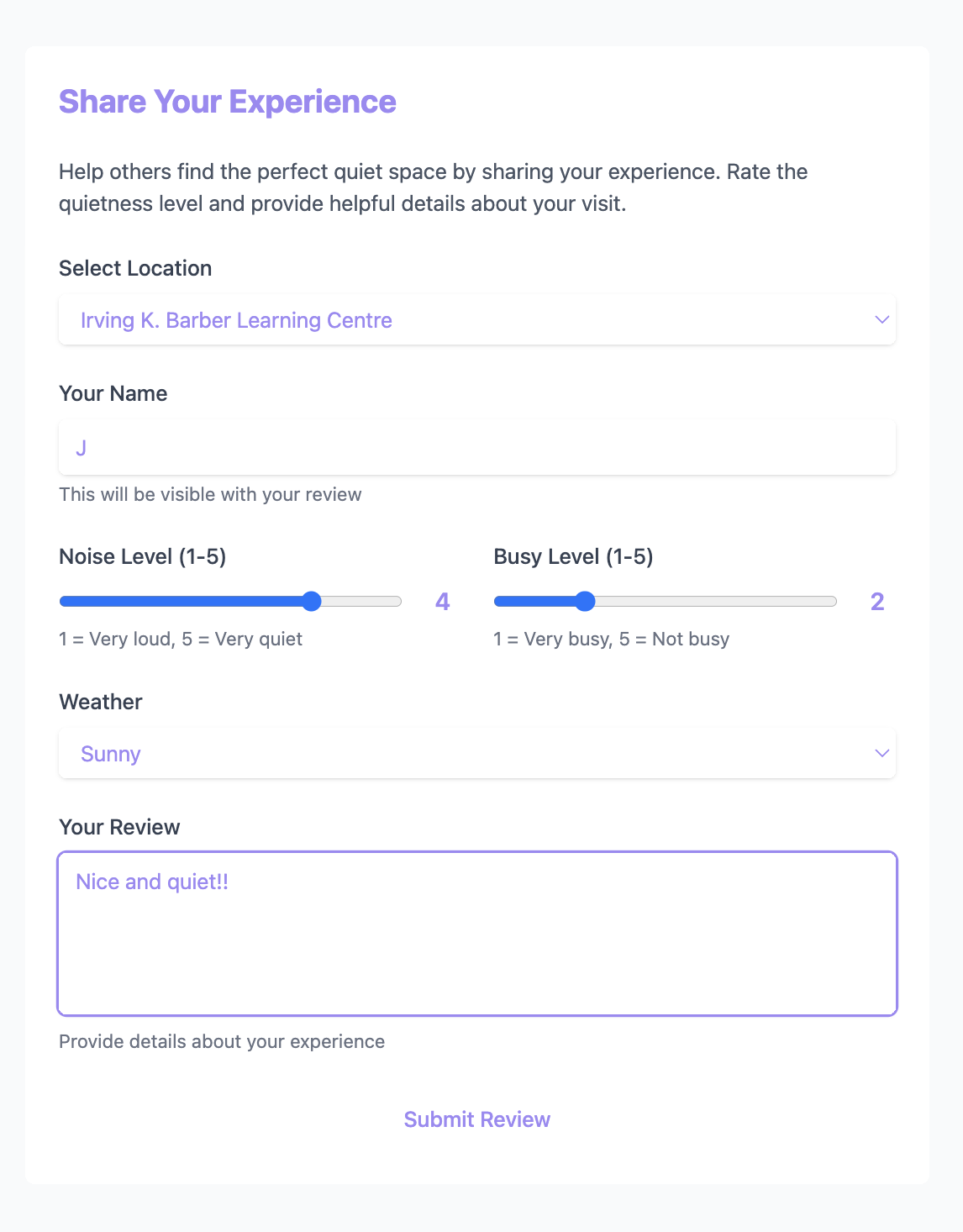963x1232 pixels.
Task: Open the Weather dropdown showing Sunny
Action: pos(476,754)
